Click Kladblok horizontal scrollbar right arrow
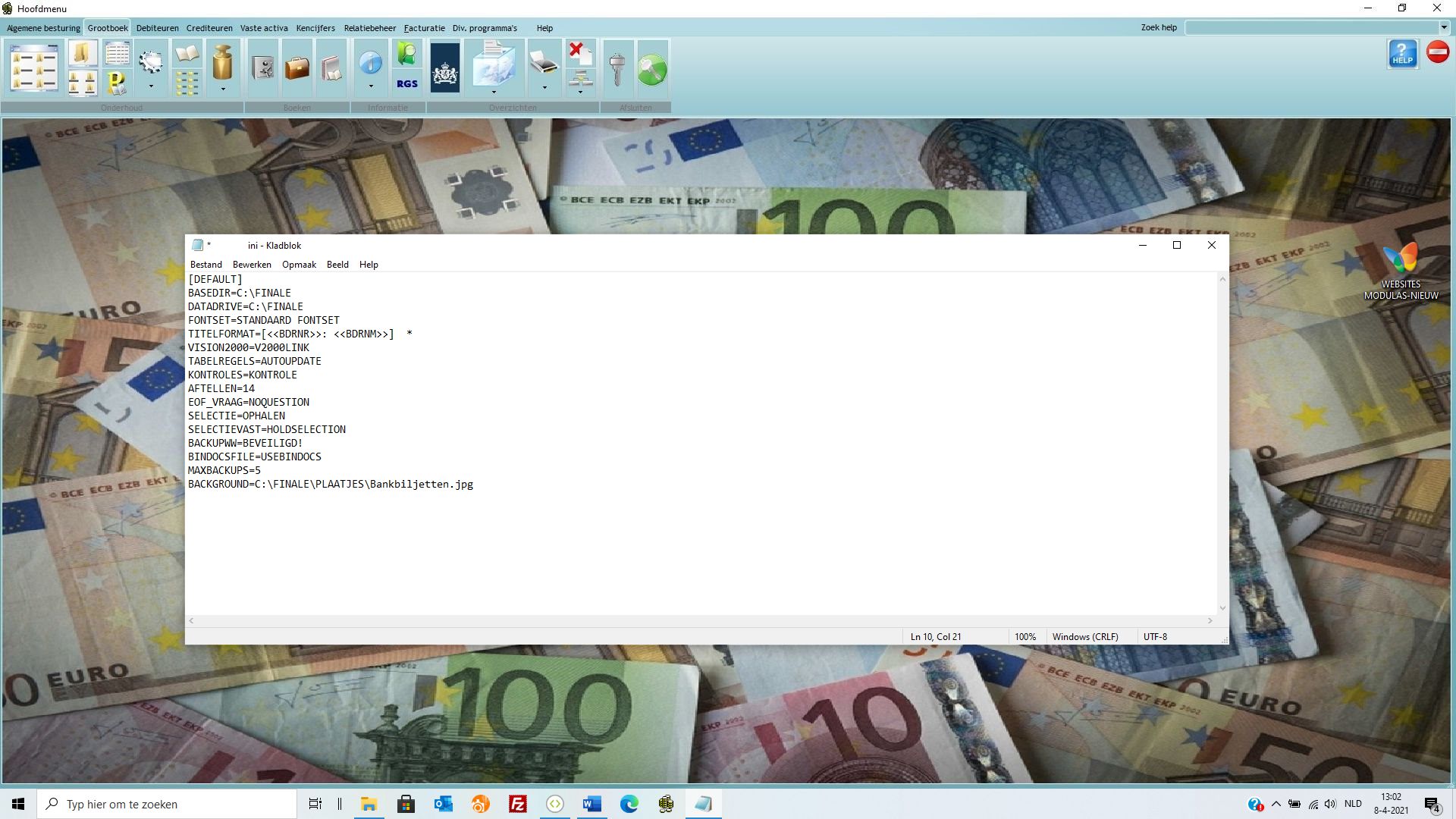The image size is (1456, 819). 1210,620
